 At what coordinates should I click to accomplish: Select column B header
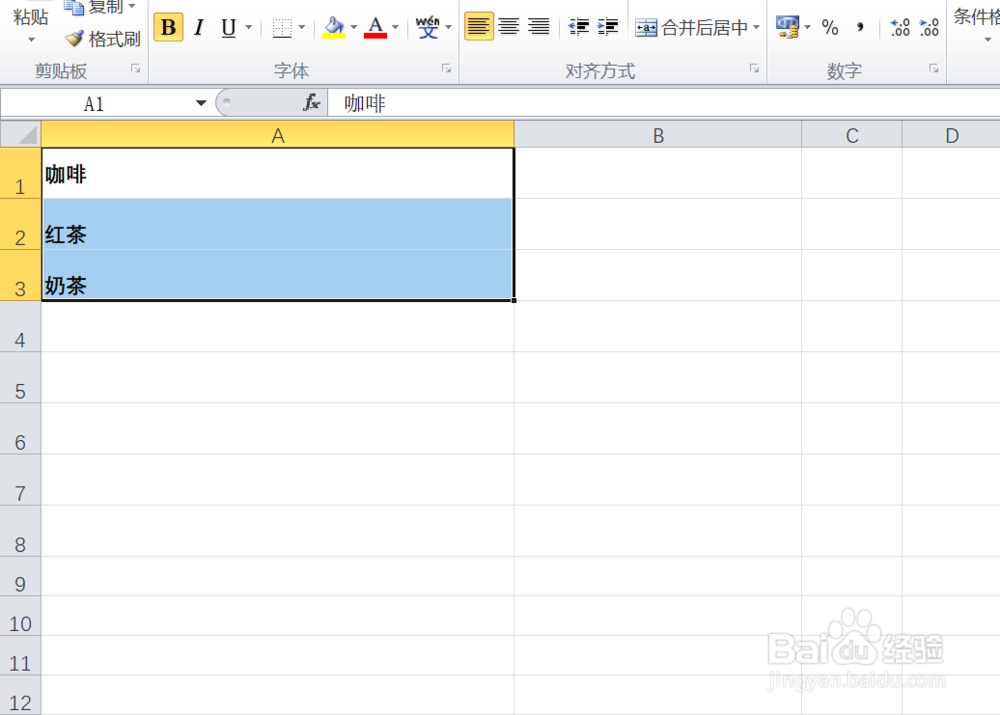(658, 135)
